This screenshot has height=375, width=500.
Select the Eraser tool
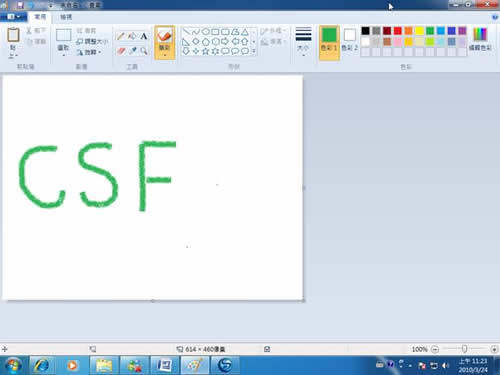(x=121, y=51)
